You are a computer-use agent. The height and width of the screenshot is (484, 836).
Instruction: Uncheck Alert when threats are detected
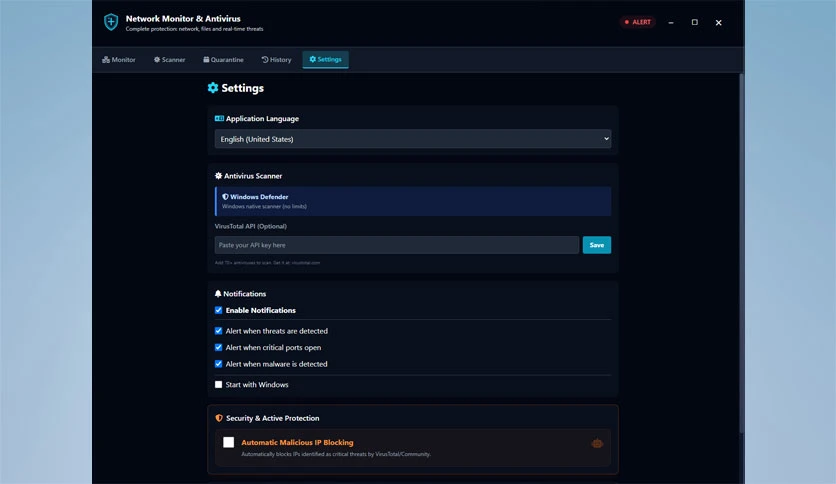tap(219, 331)
